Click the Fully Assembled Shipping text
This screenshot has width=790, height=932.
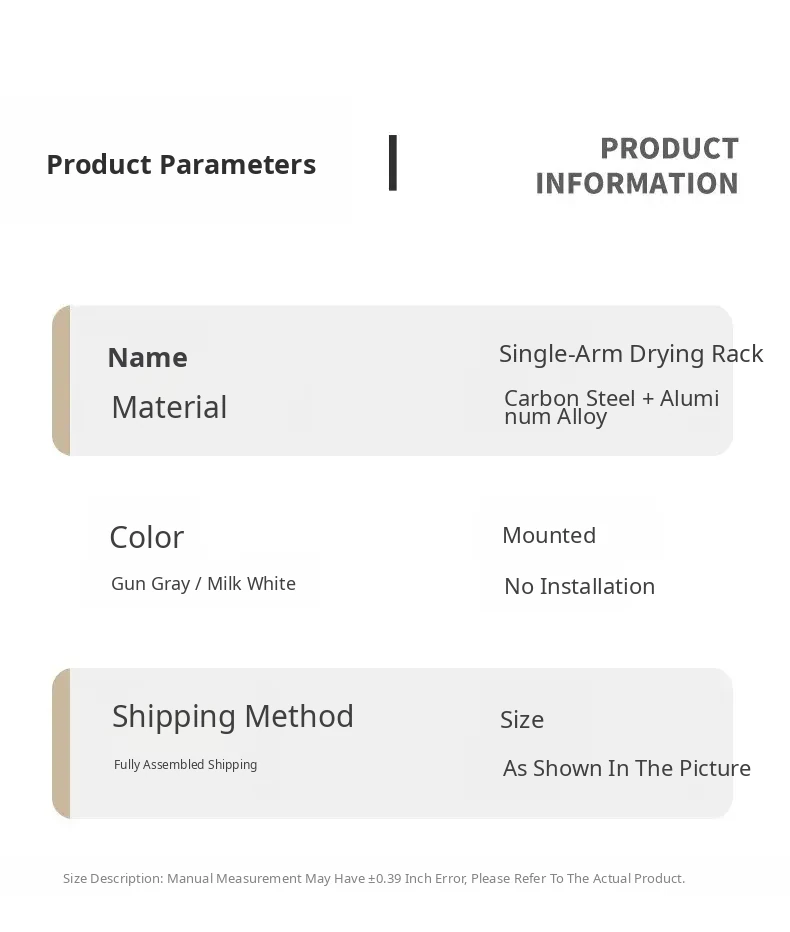[185, 765]
